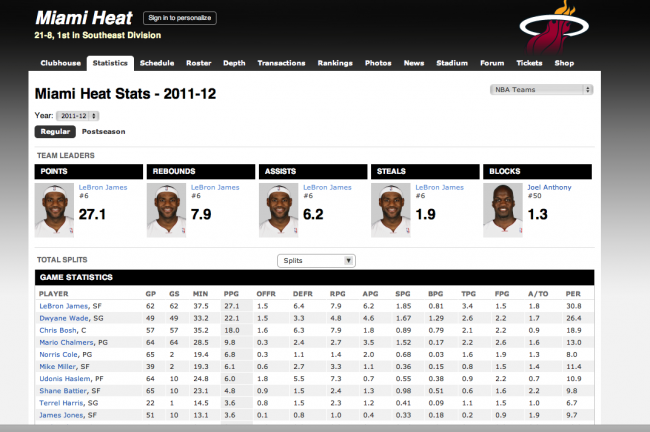The image size is (650, 432).
Task: Open the Stadium tab
Action: pos(452,63)
